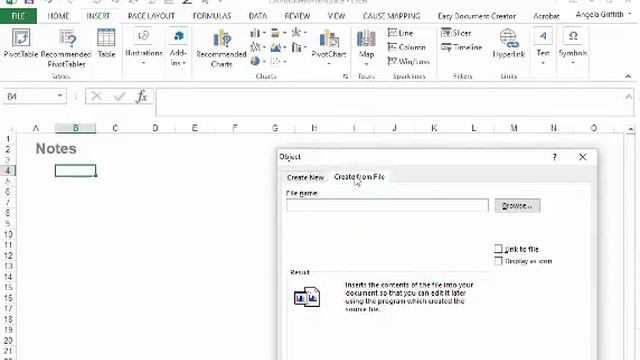The width and height of the screenshot is (640, 360).
Task: Switch to the HOME tab
Action: click(58, 16)
